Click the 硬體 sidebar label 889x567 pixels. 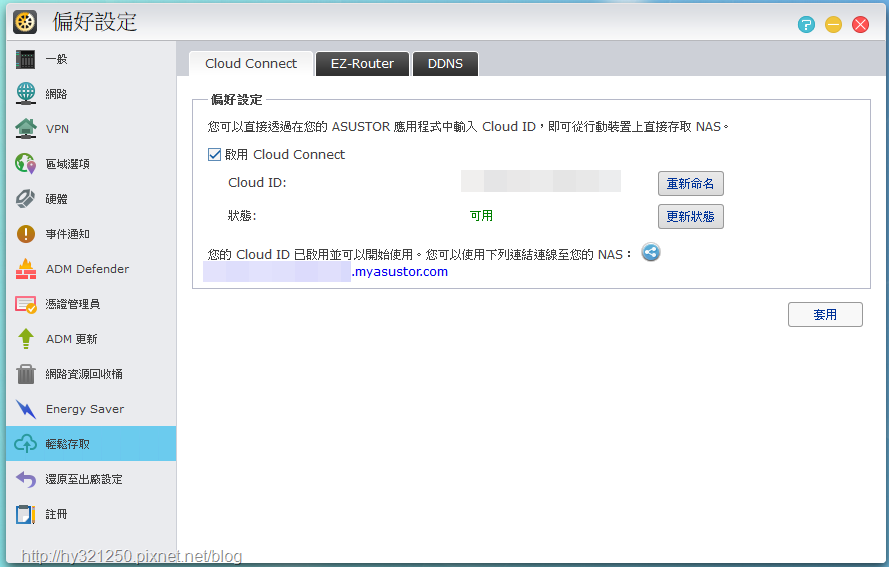tap(56, 199)
